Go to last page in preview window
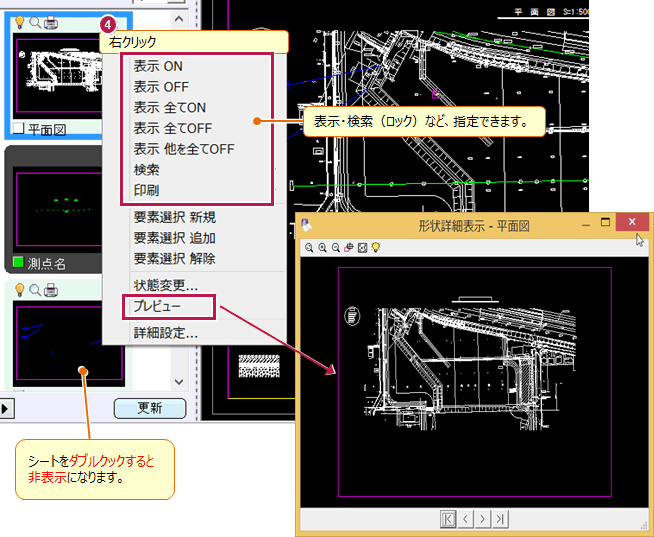Viewport: 654px width, 537px height. [500, 519]
